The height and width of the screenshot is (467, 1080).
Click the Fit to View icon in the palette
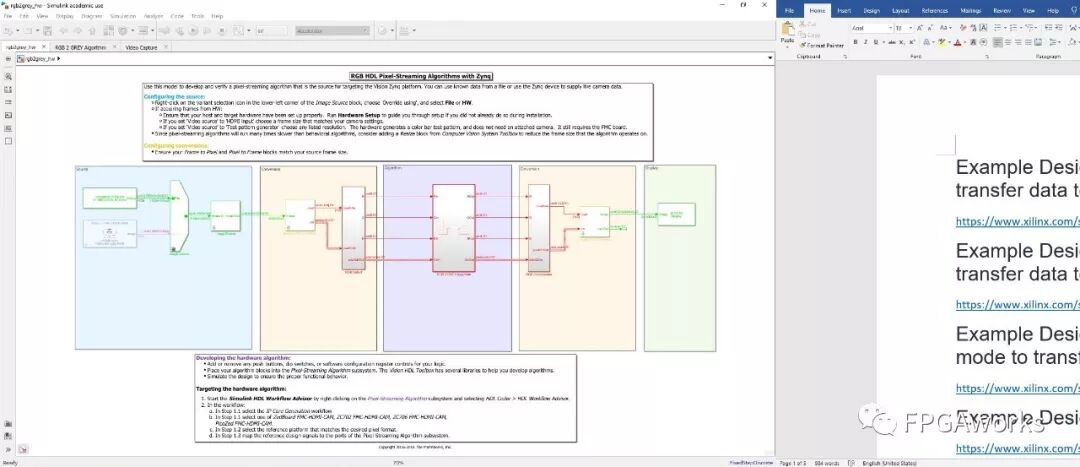click(x=8, y=89)
